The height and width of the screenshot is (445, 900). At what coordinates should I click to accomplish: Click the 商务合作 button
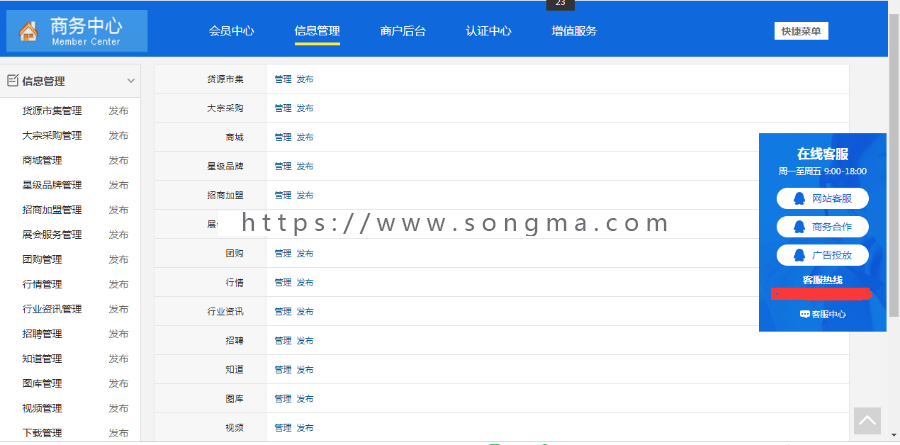(823, 227)
